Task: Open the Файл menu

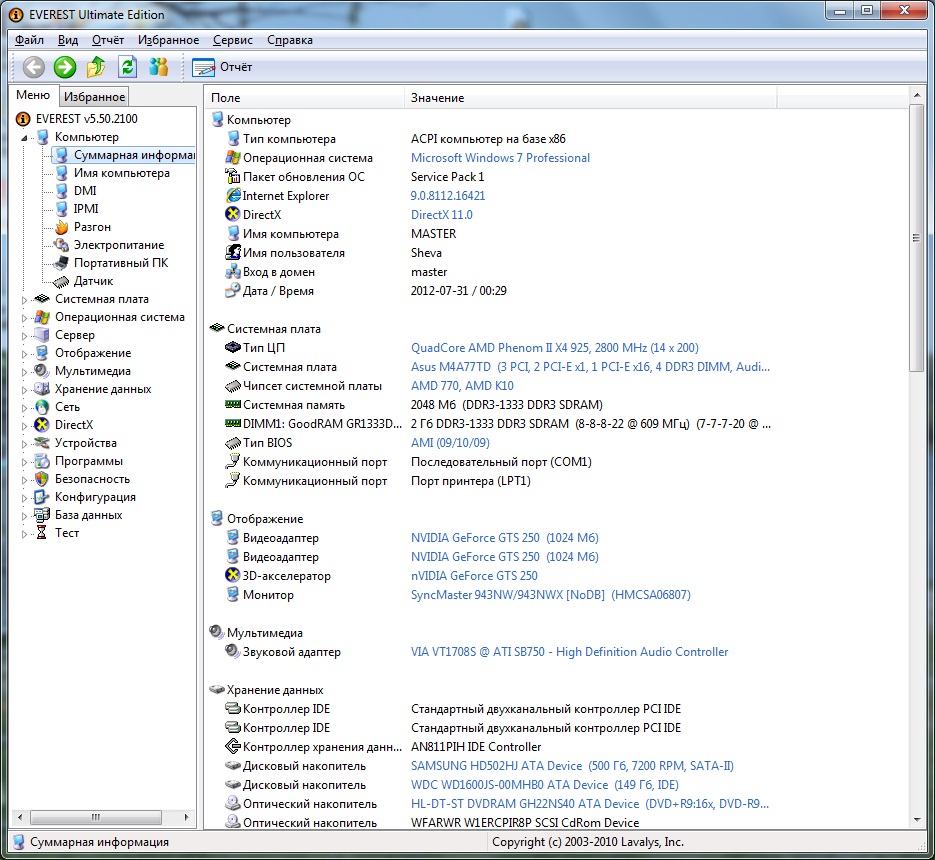Action: point(29,40)
